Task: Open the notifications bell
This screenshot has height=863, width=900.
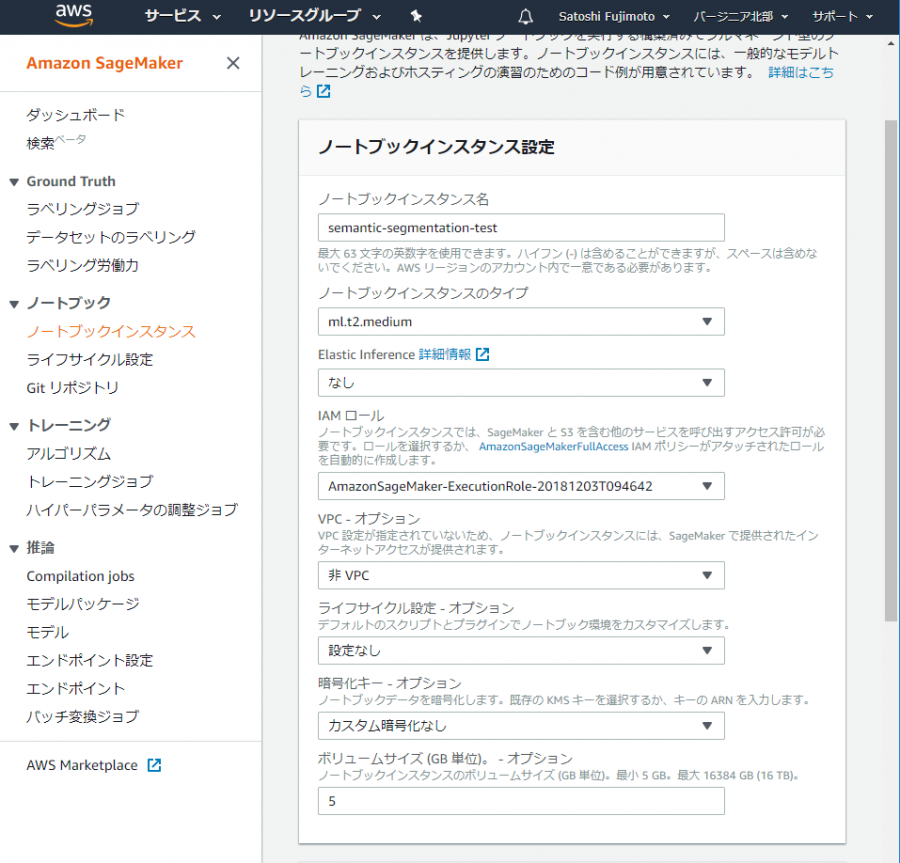Action: coord(525,17)
